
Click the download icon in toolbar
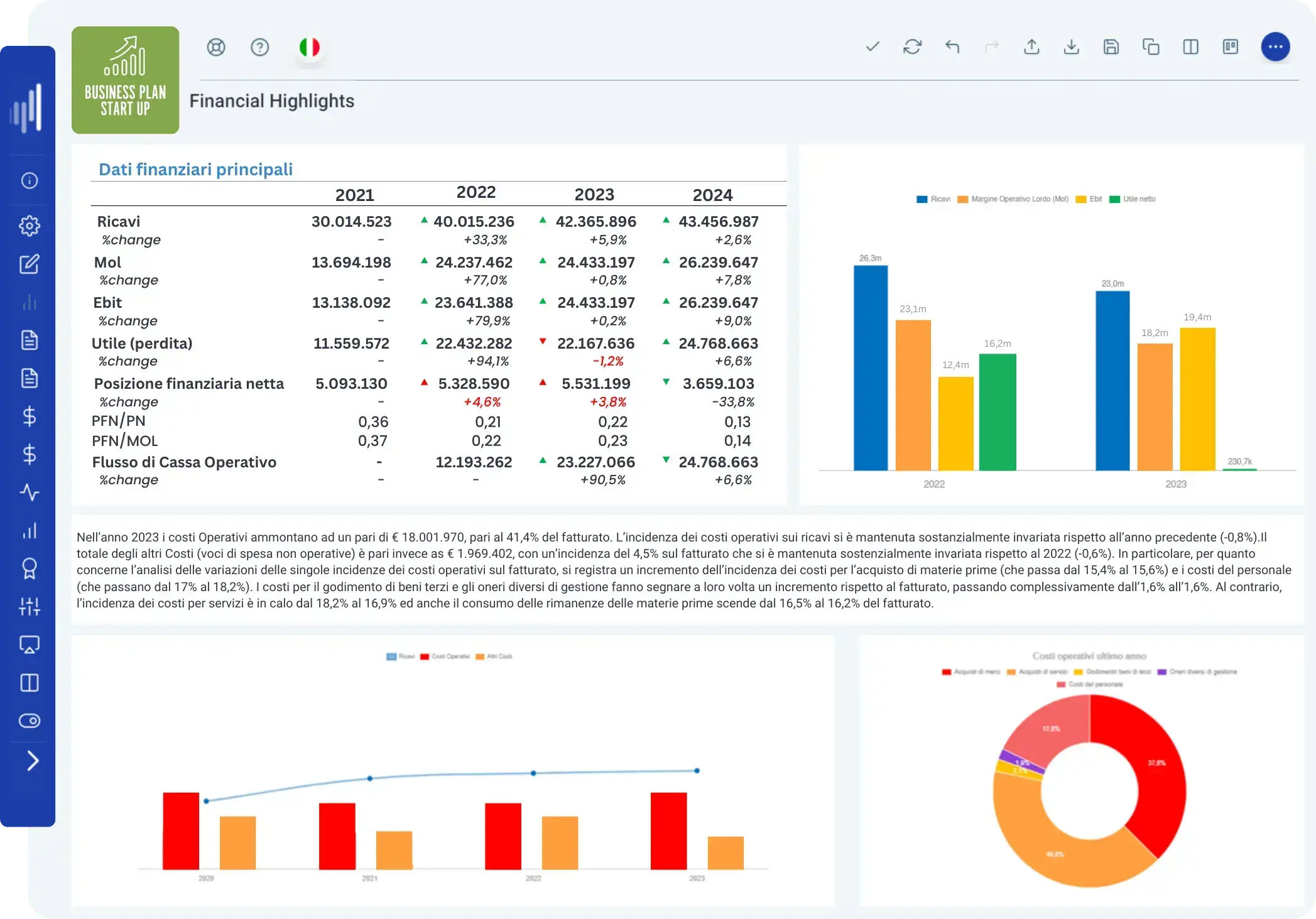click(x=1072, y=46)
